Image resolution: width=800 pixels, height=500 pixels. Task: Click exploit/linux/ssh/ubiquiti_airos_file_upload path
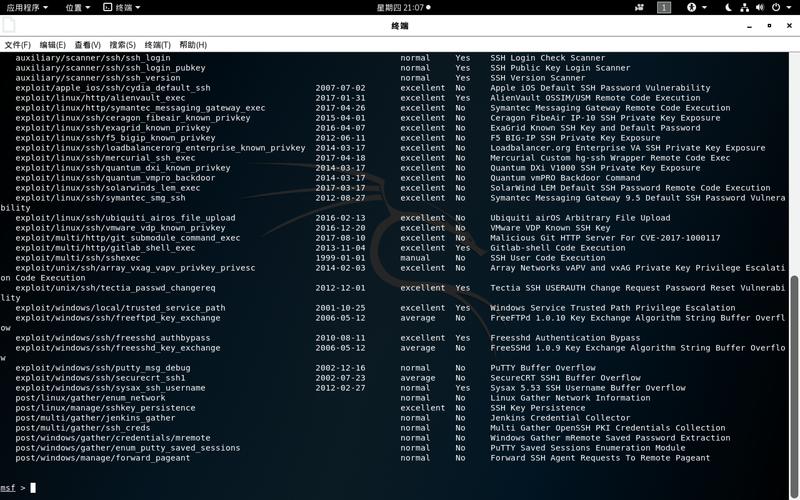pos(126,218)
